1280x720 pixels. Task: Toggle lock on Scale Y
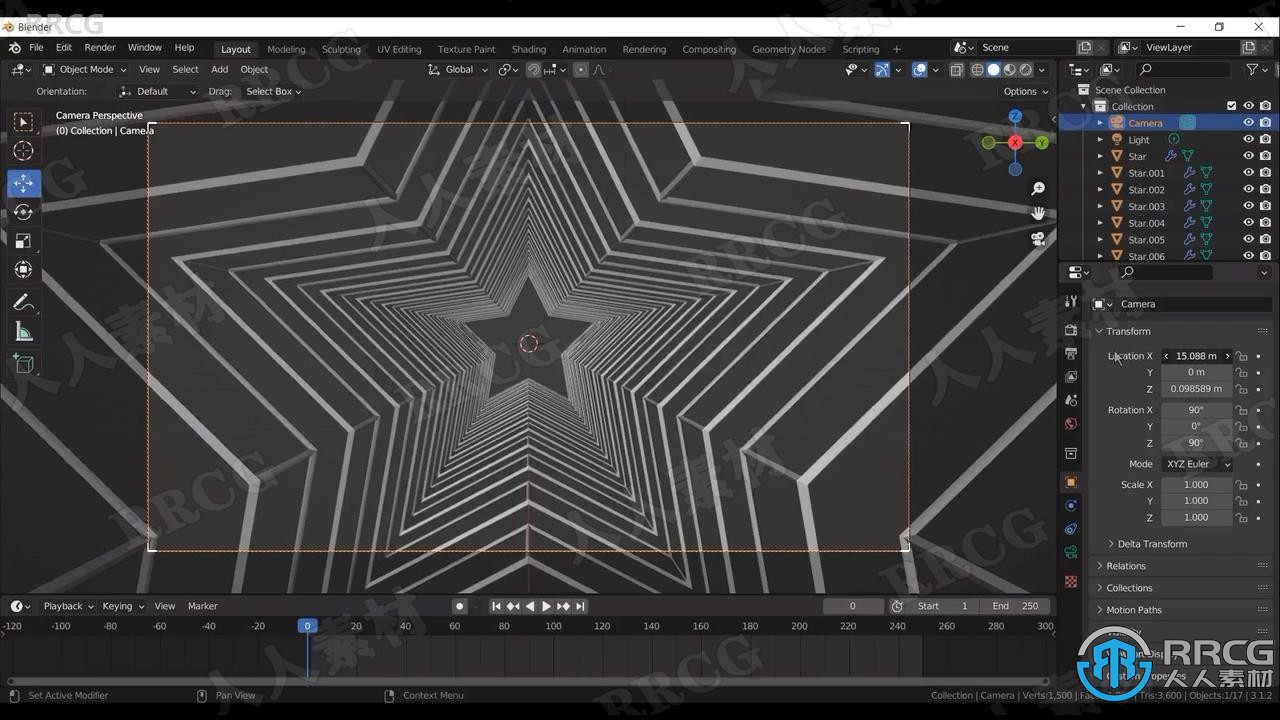[1241, 501]
